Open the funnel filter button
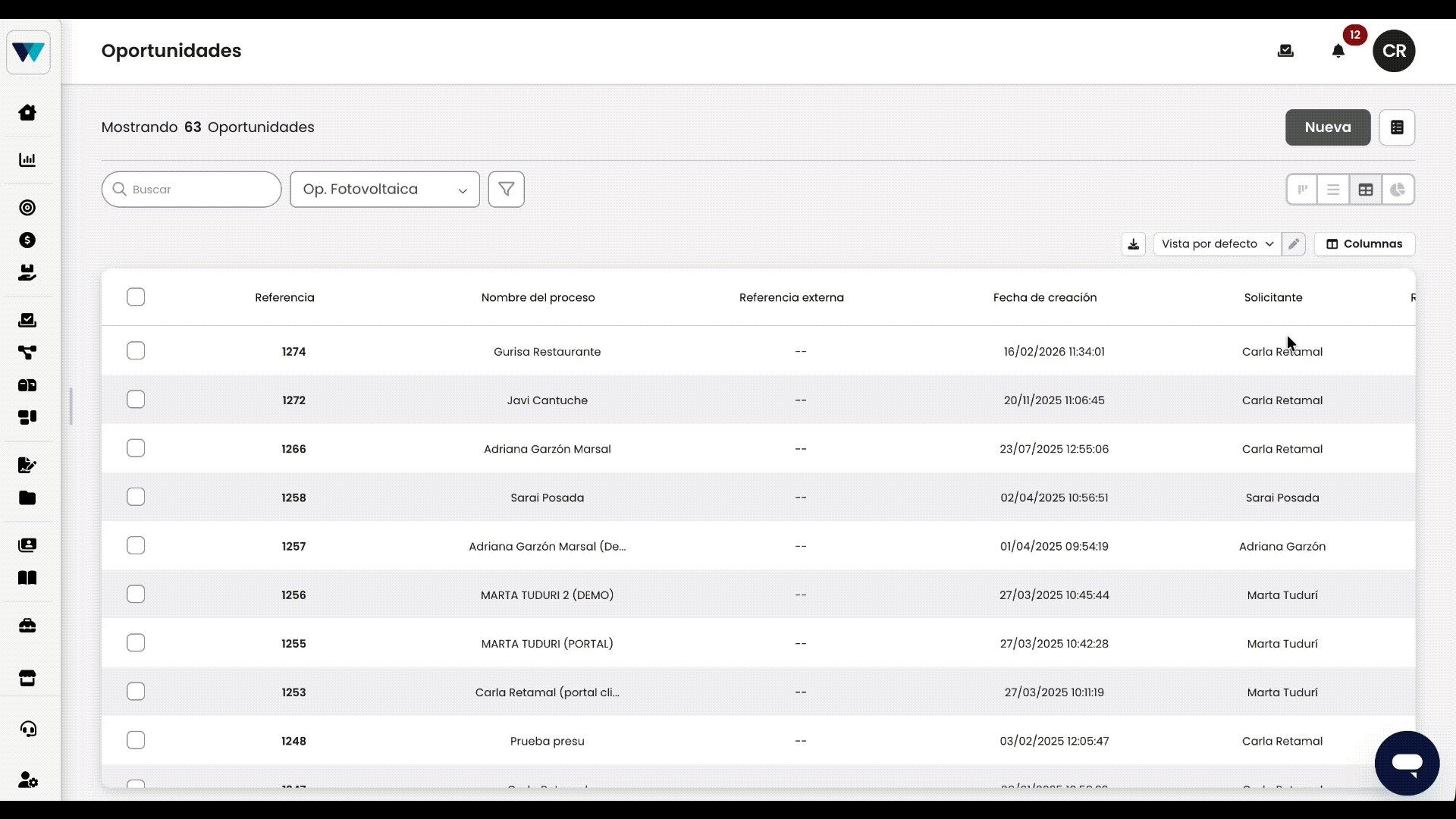 click(x=507, y=189)
